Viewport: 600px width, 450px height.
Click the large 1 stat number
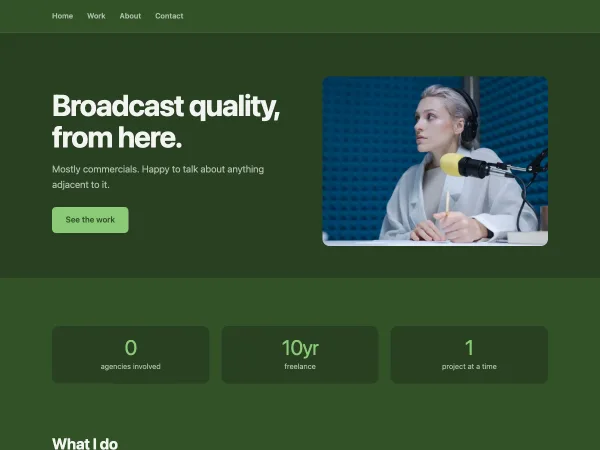click(469, 348)
